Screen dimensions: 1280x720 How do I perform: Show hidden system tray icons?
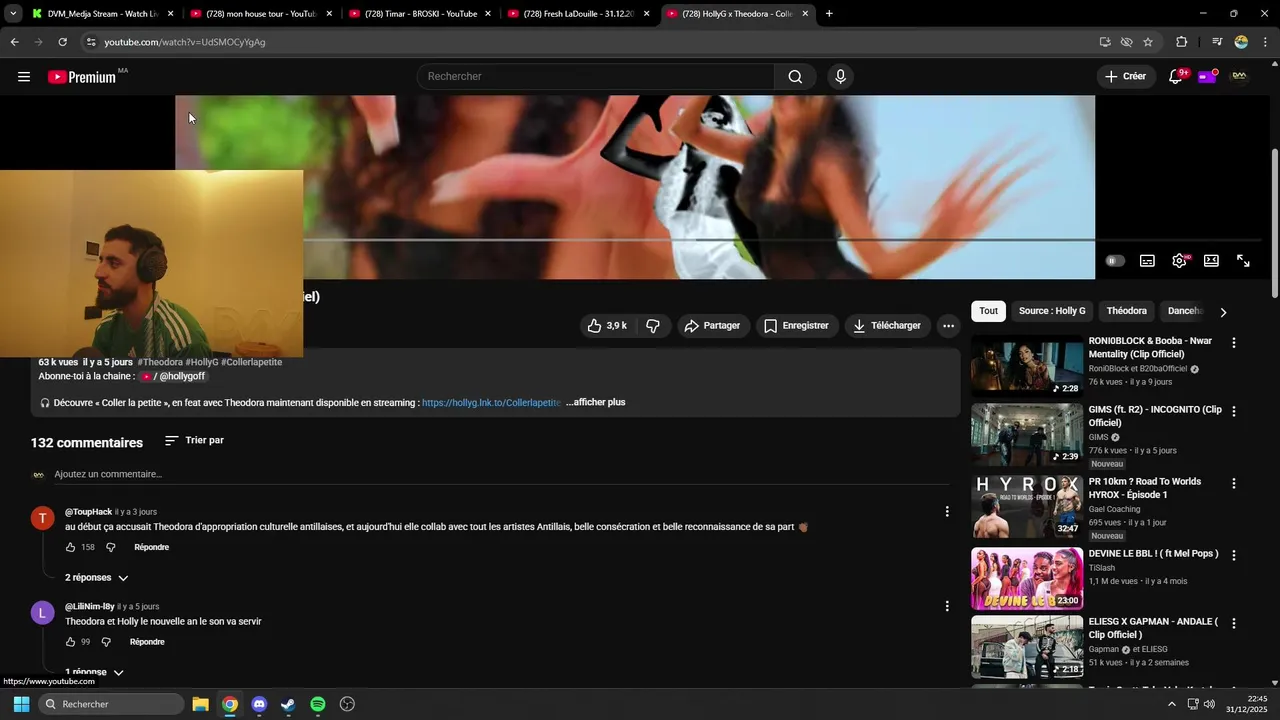click(x=1172, y=704)
